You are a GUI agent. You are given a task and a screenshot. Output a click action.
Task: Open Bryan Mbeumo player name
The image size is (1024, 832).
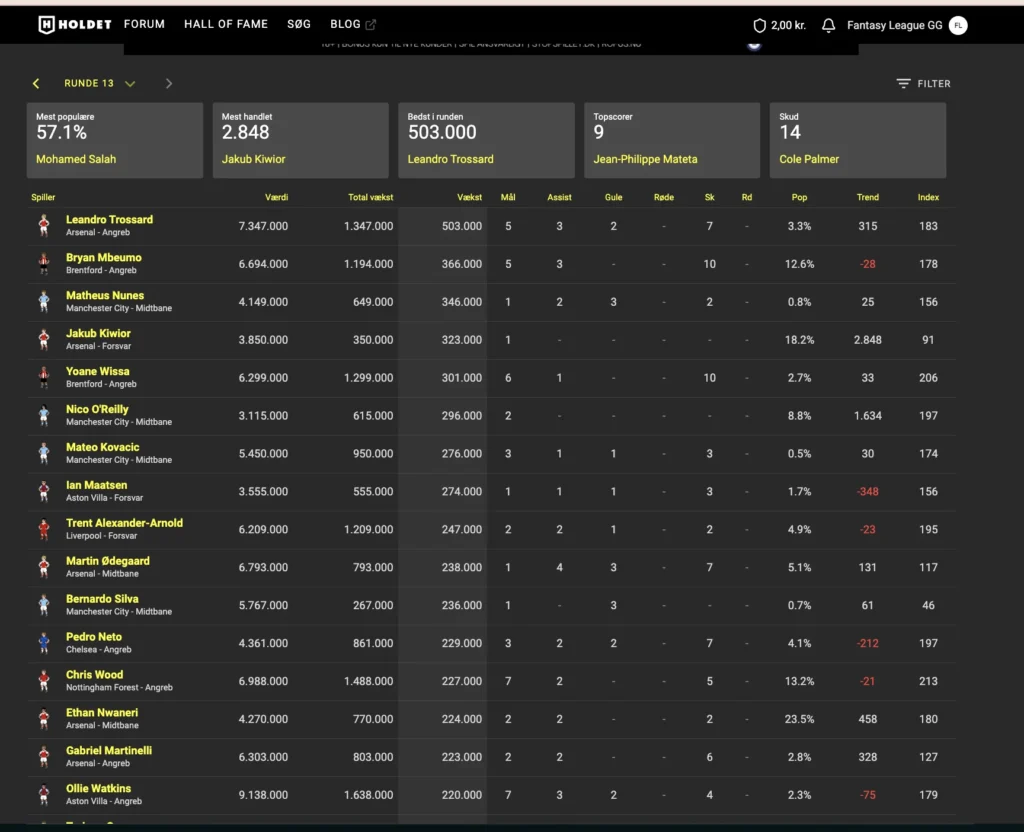pyautogui.click(x=103, y=257)
